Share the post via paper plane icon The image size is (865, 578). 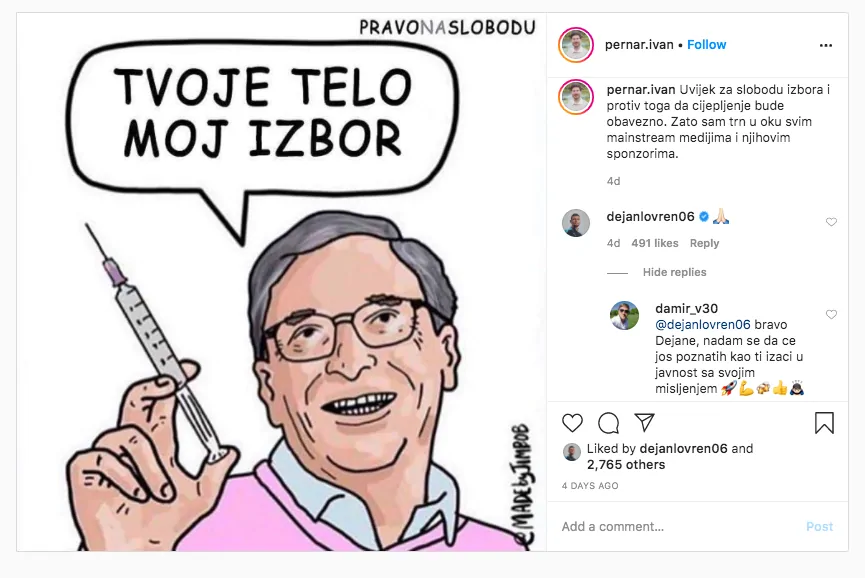pos(644,422)
